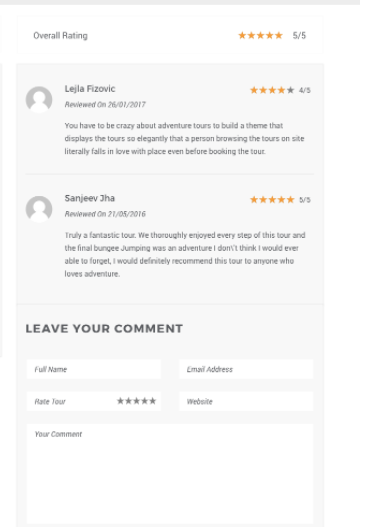370x527 pixels.
Task: Select first star in Rate Tour
Action: [x=120, y=401]
